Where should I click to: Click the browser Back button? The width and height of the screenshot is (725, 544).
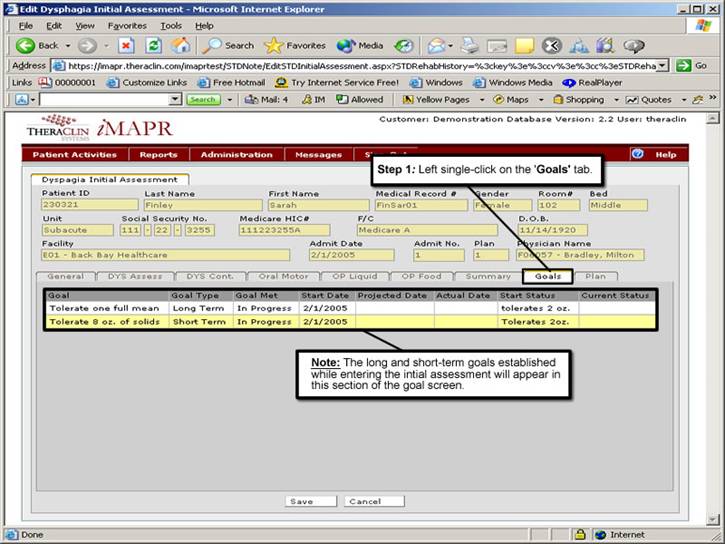[37, 45]
